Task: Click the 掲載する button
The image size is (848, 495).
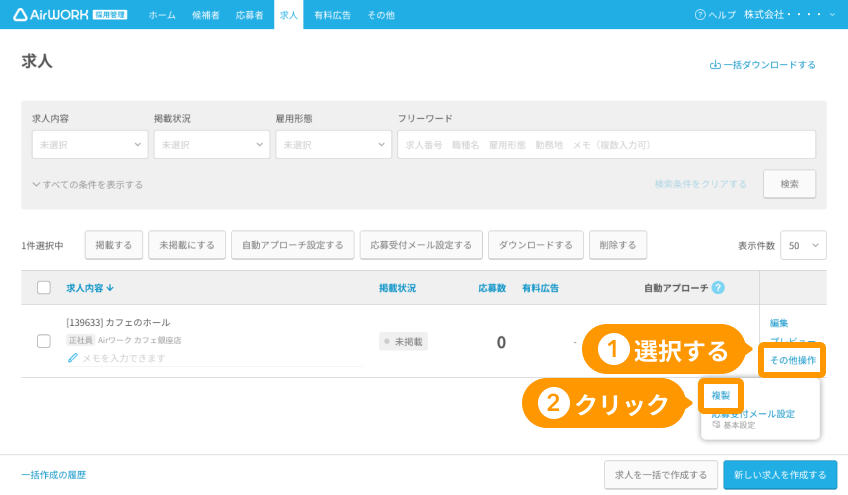Action: click(x=114, y=245)
